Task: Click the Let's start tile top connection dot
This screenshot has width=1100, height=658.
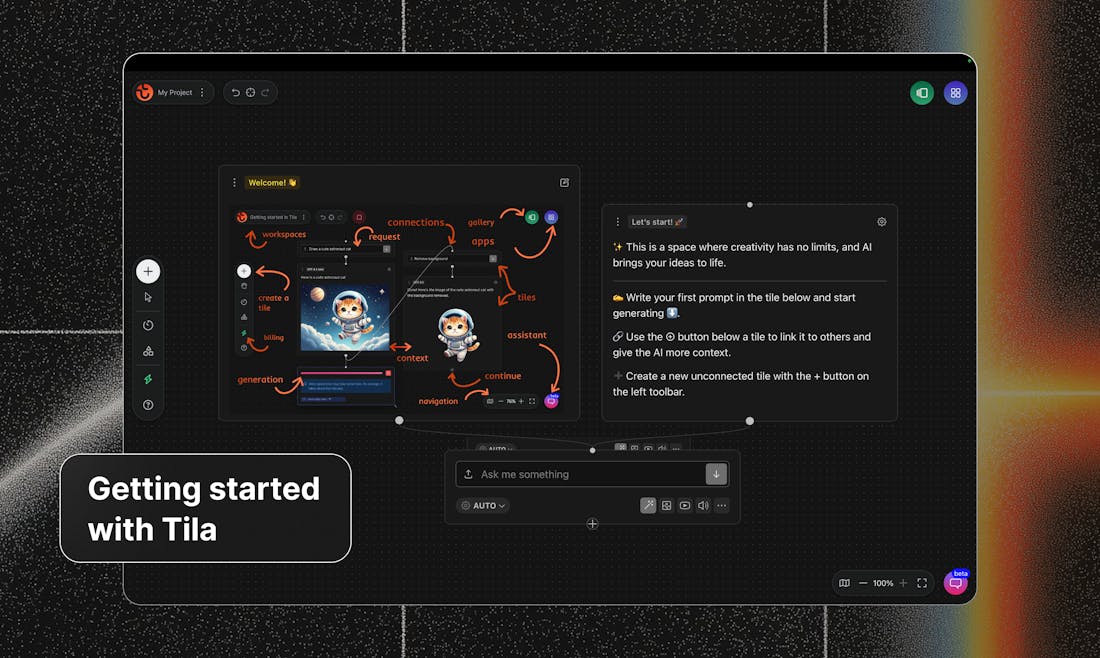Action: tap(750, 205)
